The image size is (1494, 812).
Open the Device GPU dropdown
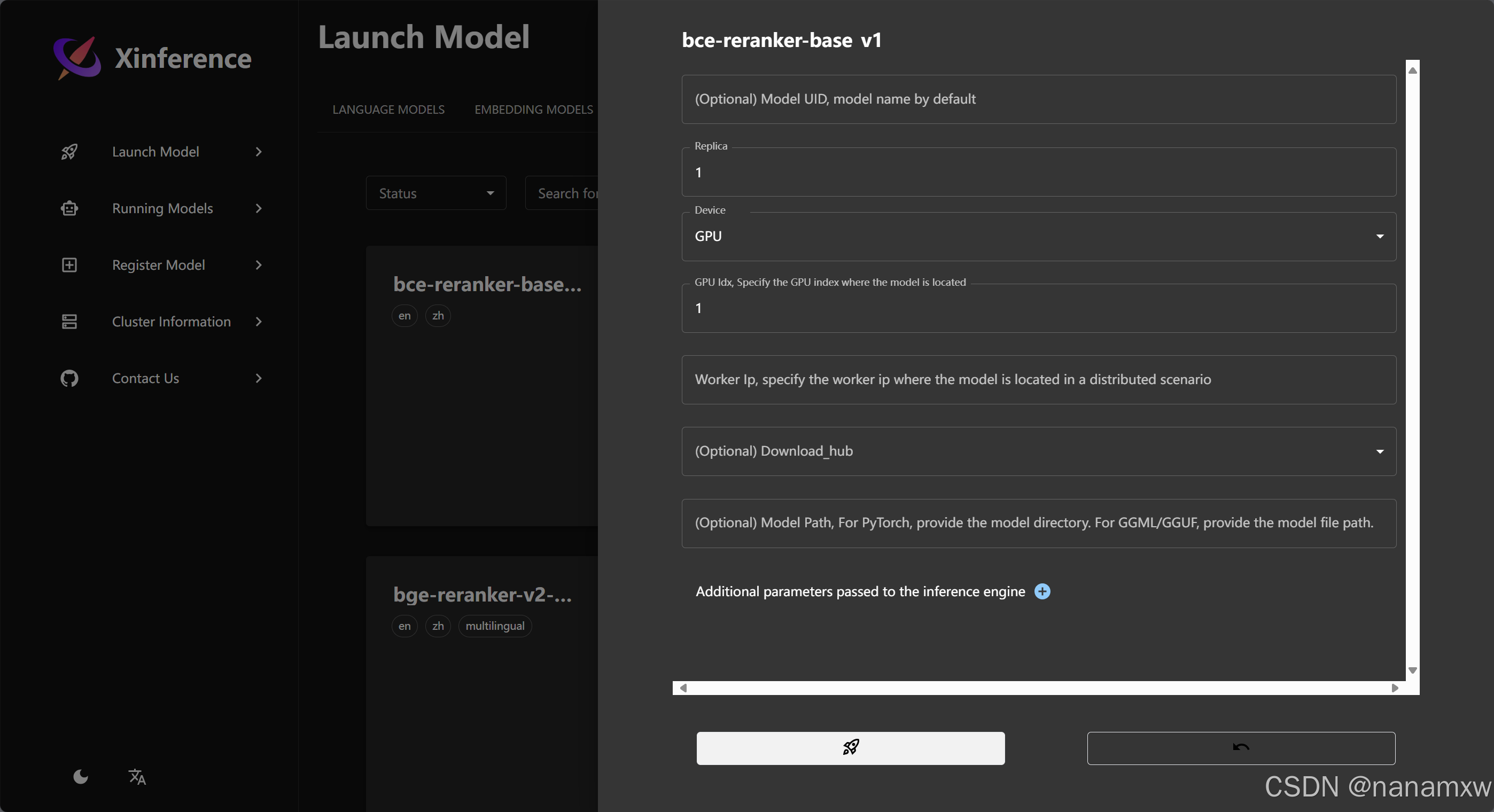click(x=1038, y=236)
